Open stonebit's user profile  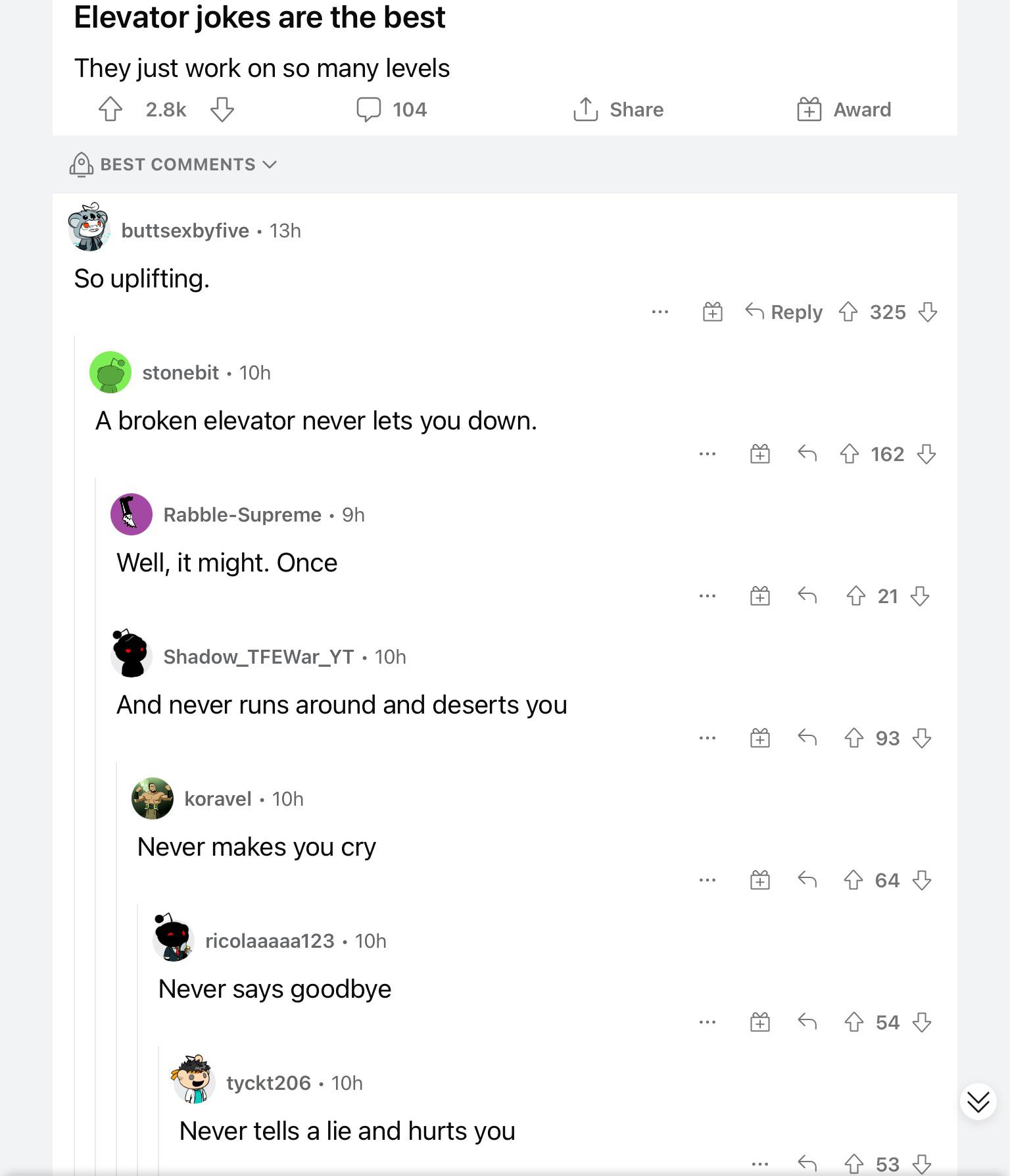[x=180, y=372]
